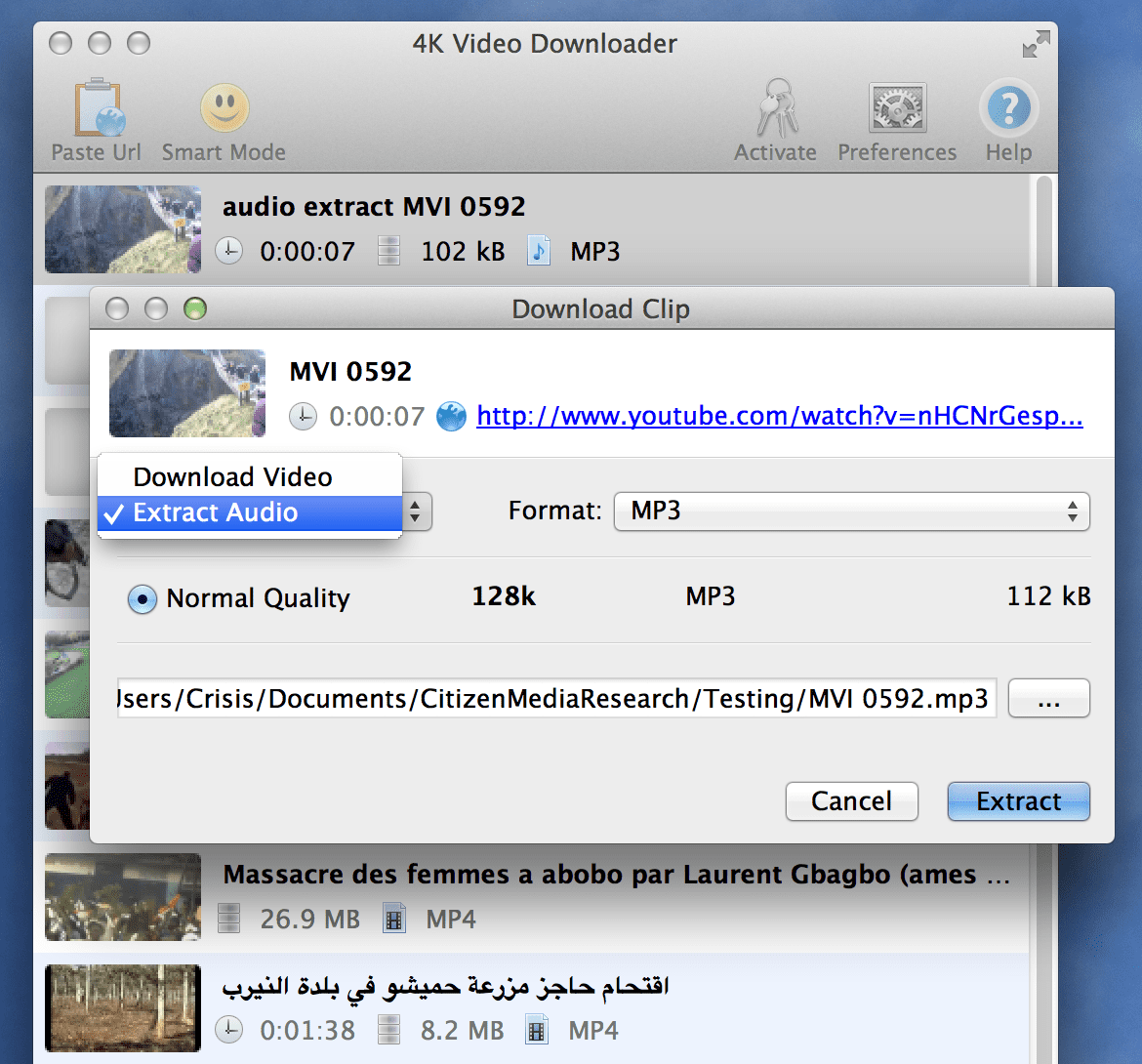Toggle Smart Mode smiley icon

click(224, 107)
